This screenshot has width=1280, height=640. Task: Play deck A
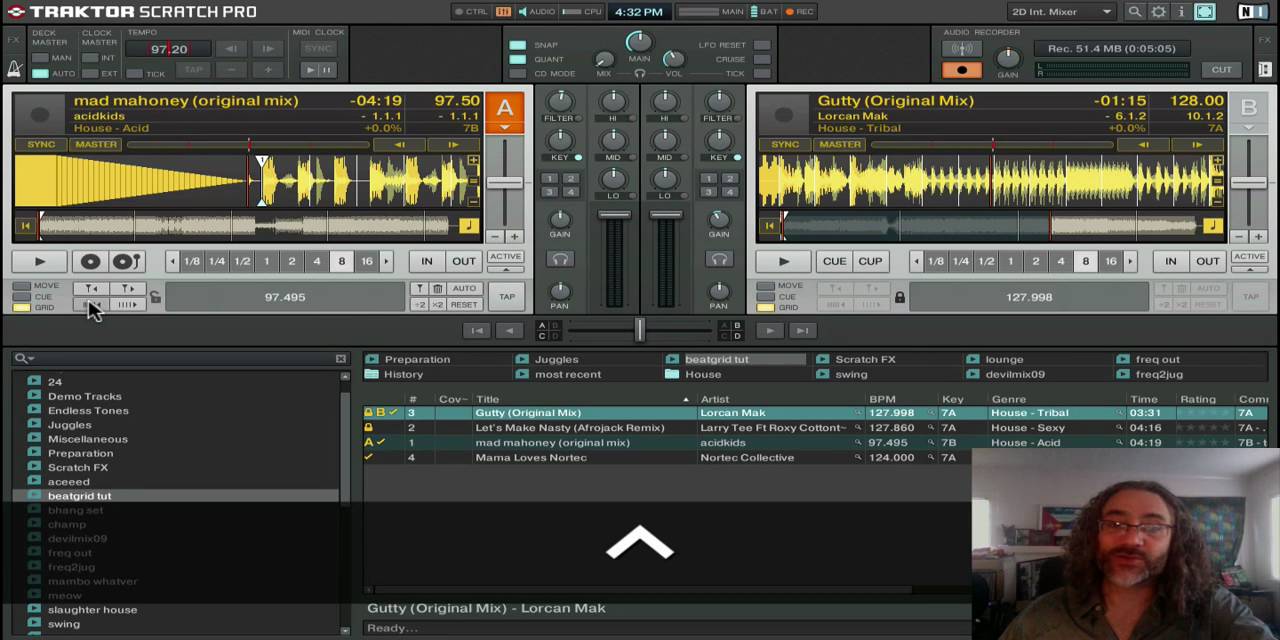point(40,262)
